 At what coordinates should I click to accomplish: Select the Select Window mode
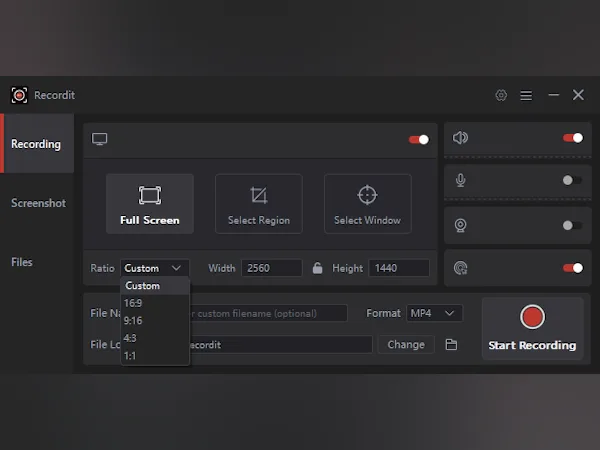pos(368,204)
